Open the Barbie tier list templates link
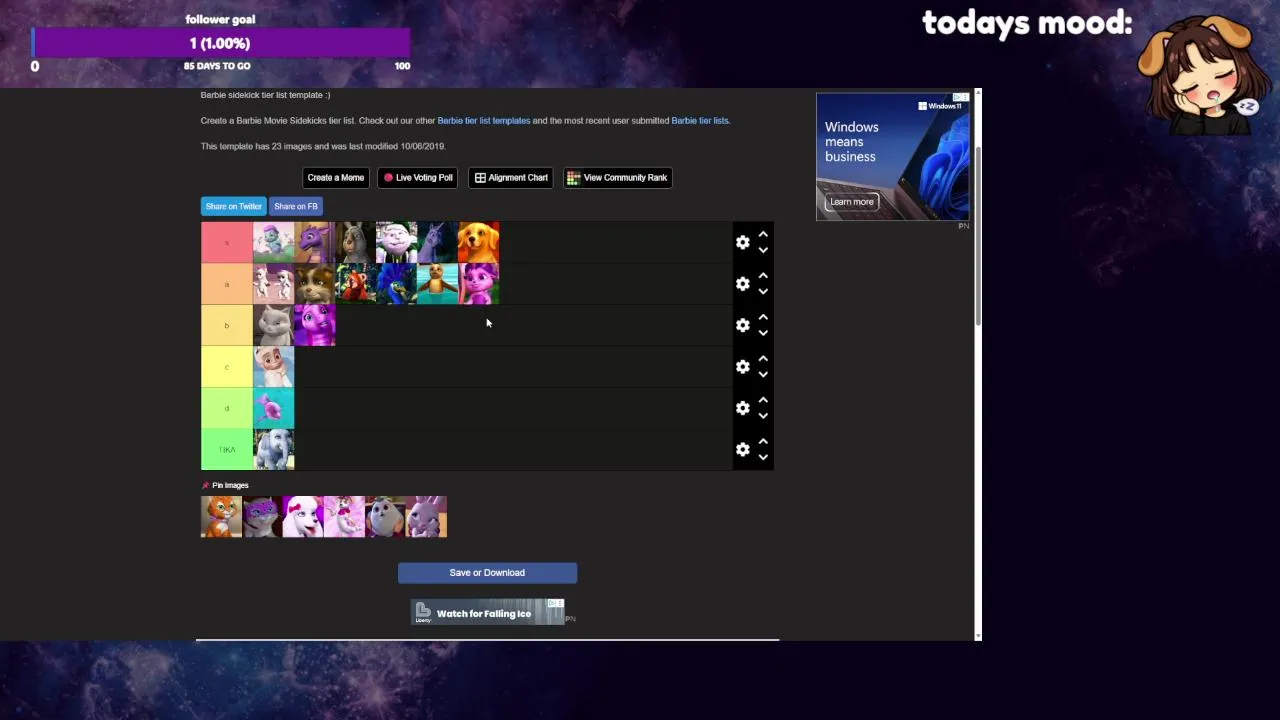 click(x=484, y=121)
